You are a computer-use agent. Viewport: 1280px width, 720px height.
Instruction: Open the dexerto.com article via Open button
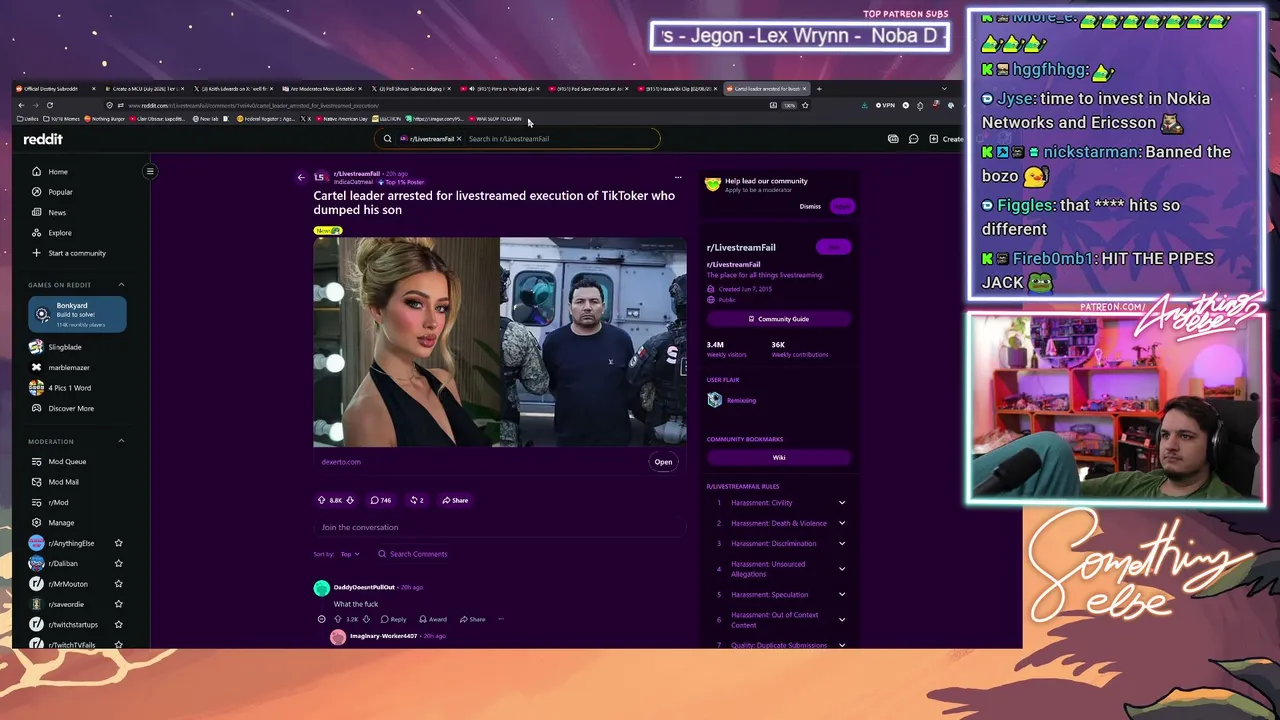point(663,462)
